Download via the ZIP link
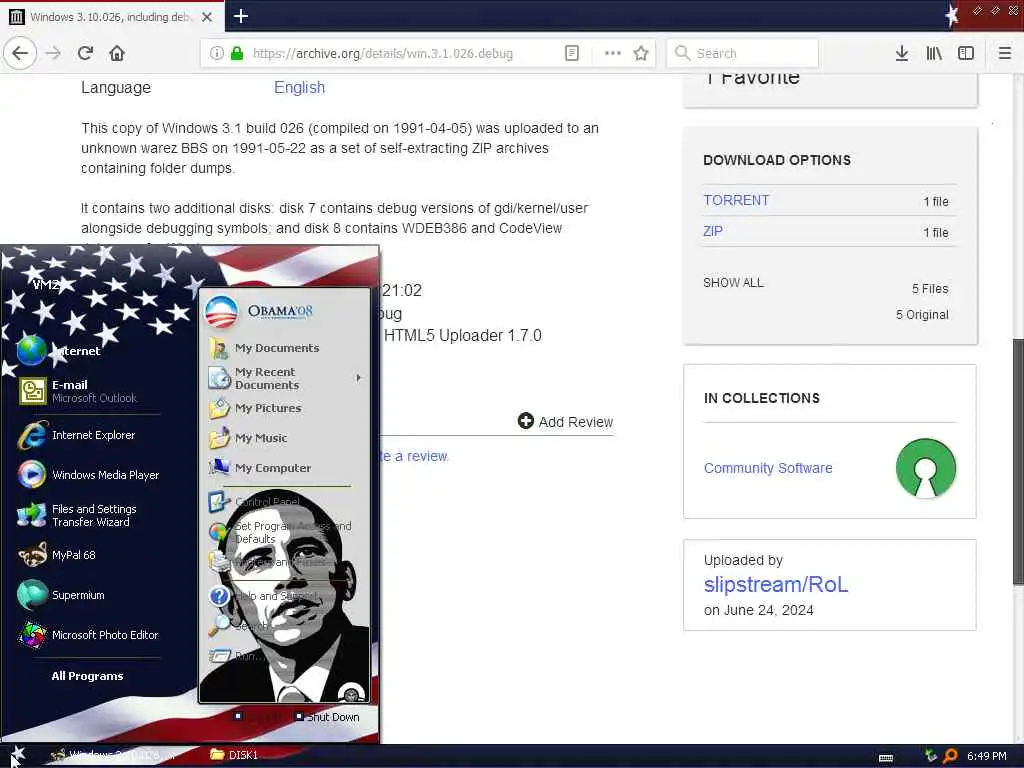The image size is (1024, 768). pos(712,231)
